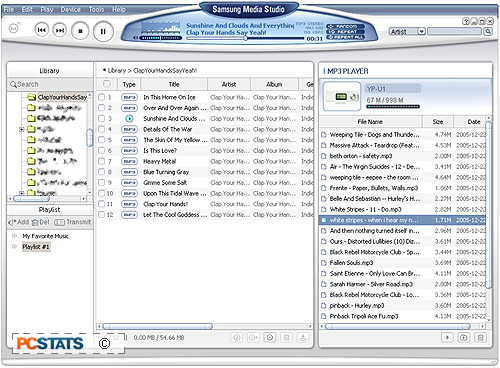500x368 pixels.
Task: Pause the currently playing song
Action: click(103, 31)
